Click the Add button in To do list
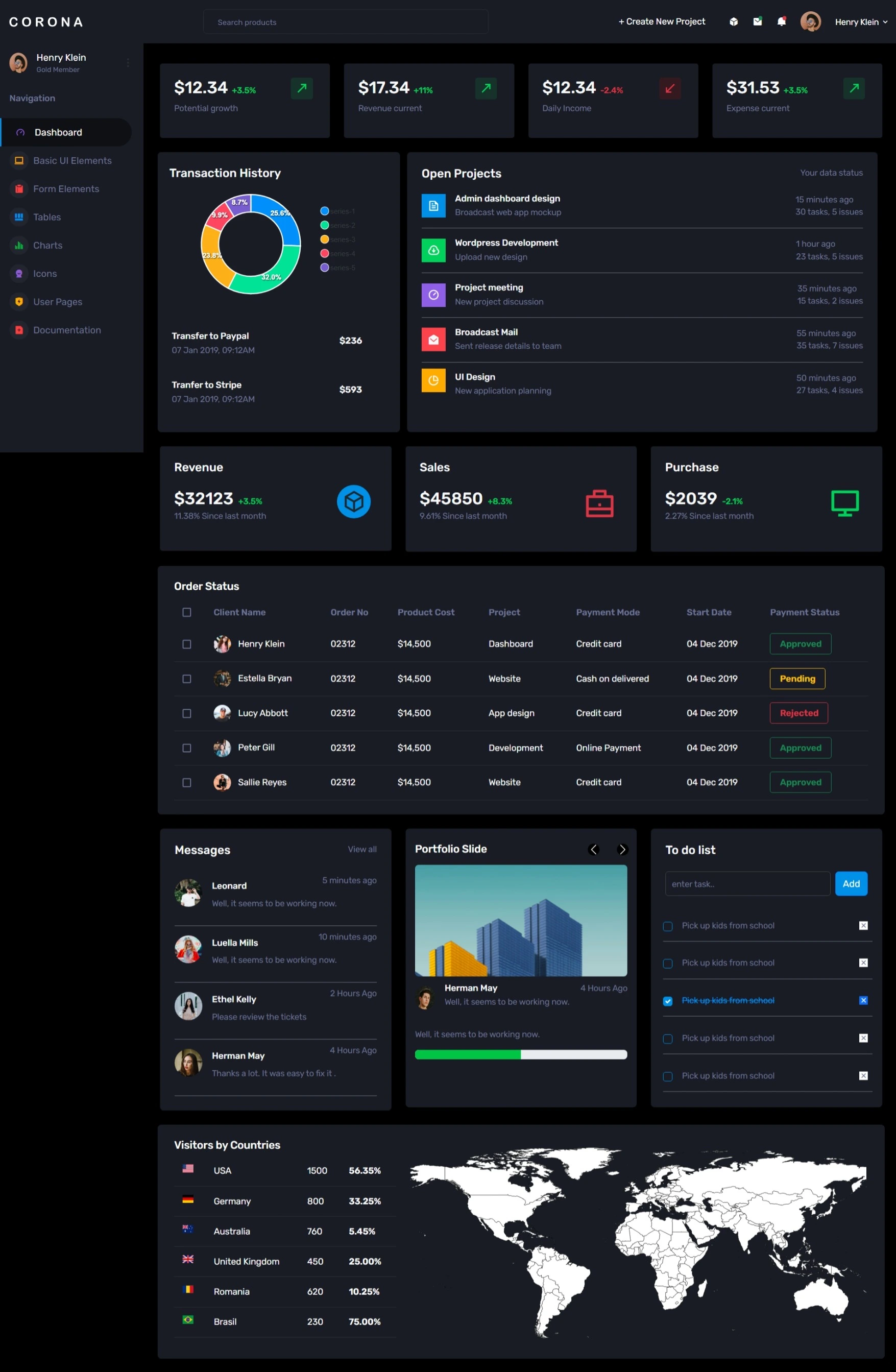This screenshot has width=896, height=1372. point(851,884)
